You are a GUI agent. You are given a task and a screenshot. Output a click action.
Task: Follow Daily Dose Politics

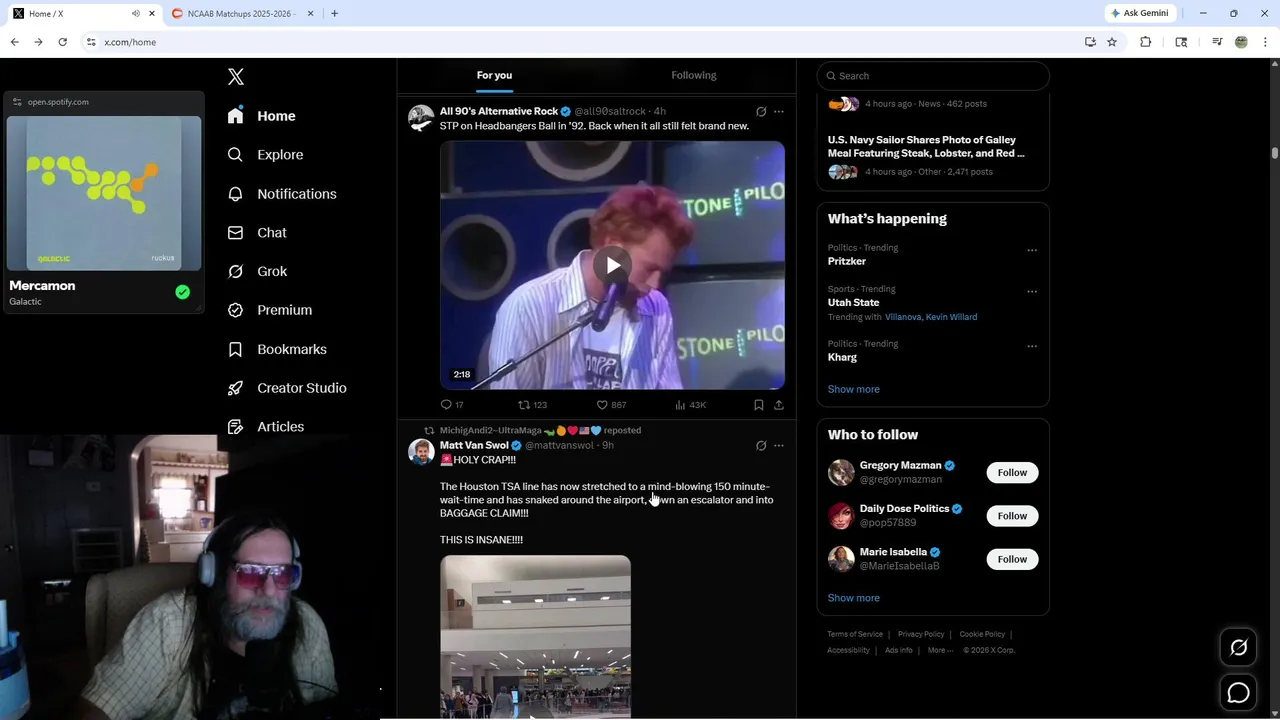[1012, 516]
